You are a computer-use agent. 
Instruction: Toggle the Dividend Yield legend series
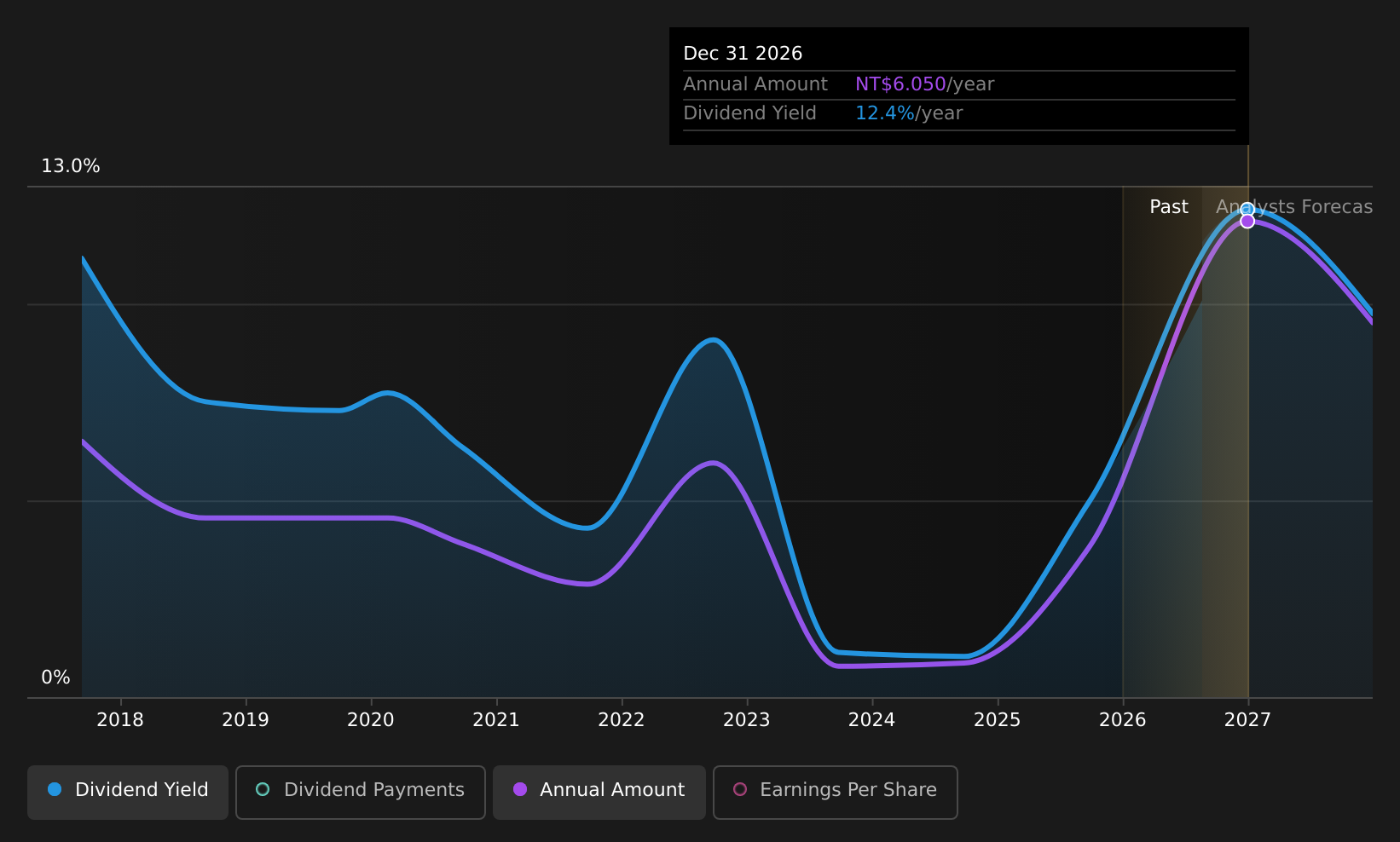[128, 792]
